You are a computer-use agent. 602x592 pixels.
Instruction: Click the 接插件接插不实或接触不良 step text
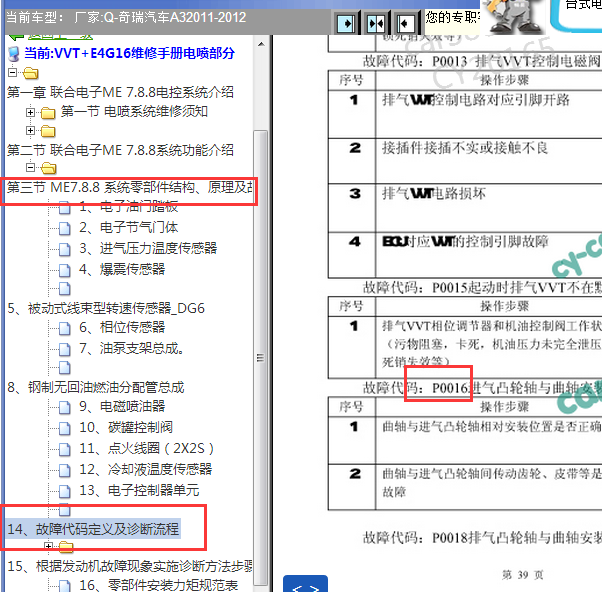click(465, 147)
